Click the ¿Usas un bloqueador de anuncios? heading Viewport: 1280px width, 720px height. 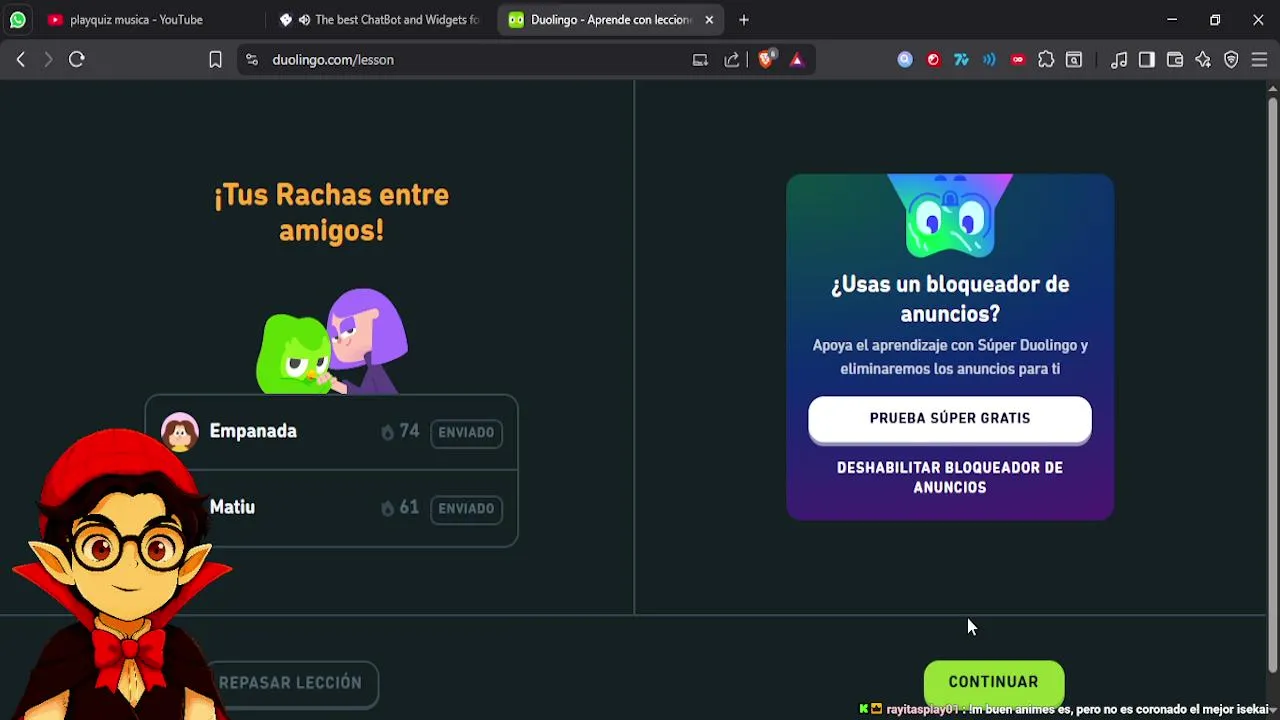[950, 299]
